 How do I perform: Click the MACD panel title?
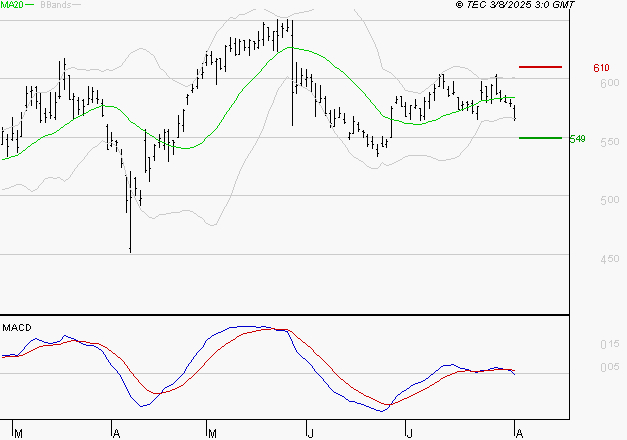pos(17,328)
